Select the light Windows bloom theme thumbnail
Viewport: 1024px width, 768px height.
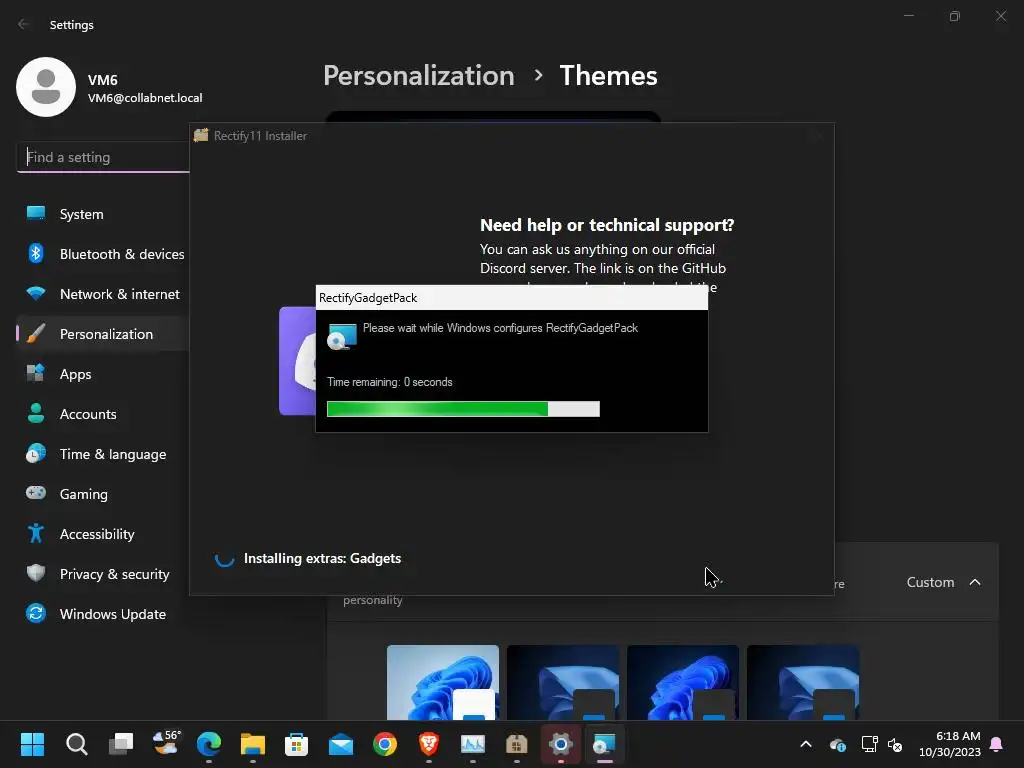point(443,682)
